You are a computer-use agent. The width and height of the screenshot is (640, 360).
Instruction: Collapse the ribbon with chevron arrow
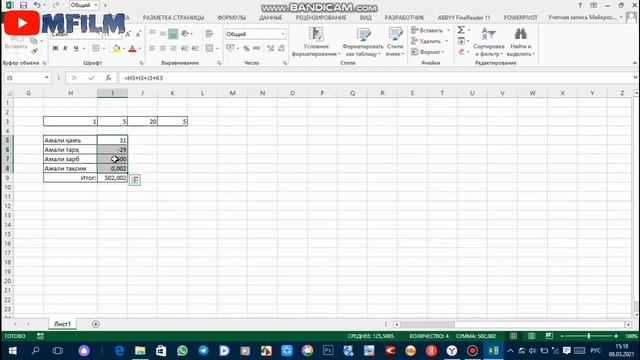(635, 63)
